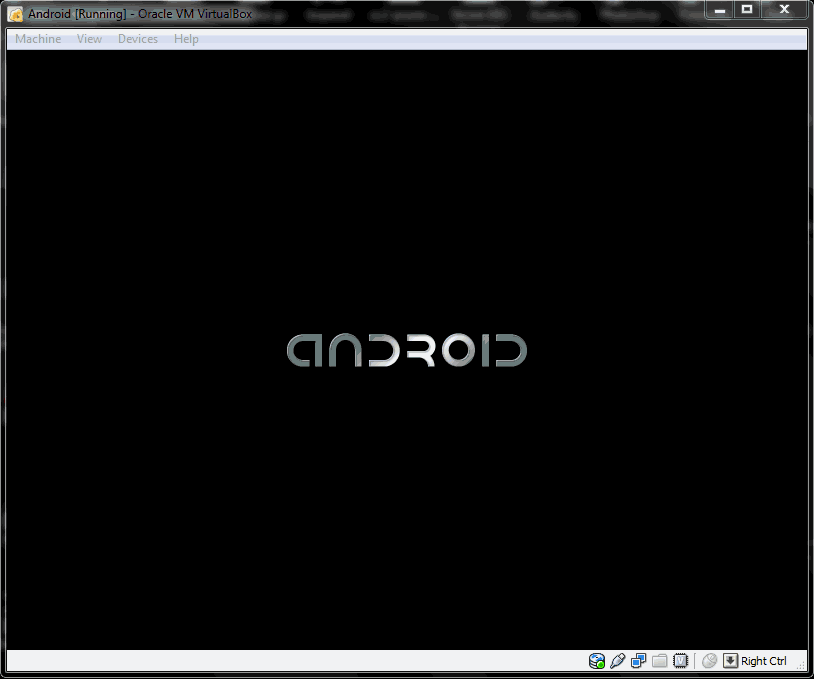Click the Right Ctrl host key label

(764, 661)
